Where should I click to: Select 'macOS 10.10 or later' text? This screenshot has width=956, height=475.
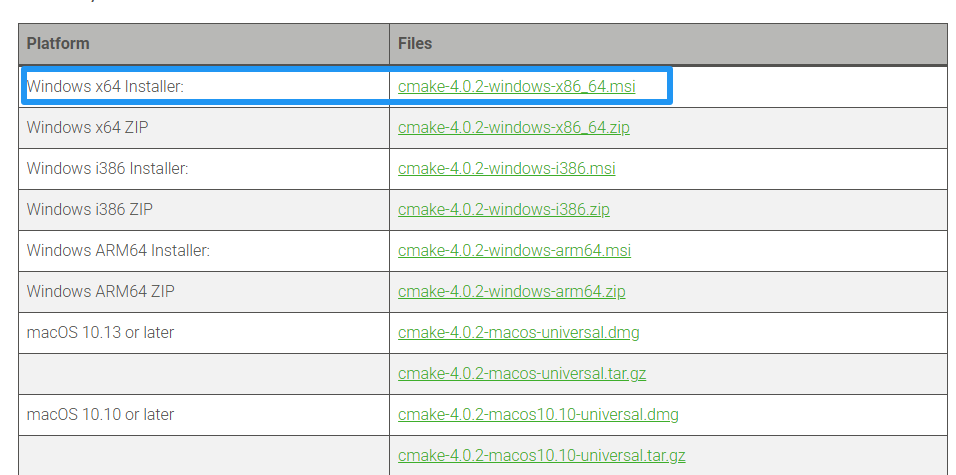pos(101,415)
